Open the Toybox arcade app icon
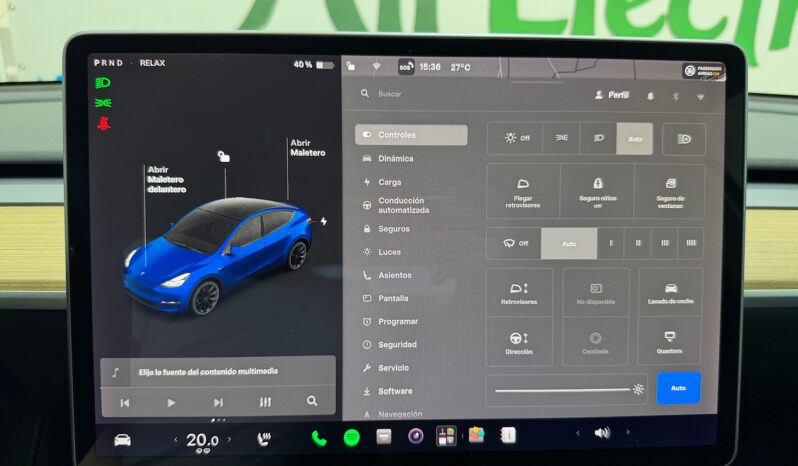 tap(476, 435)
